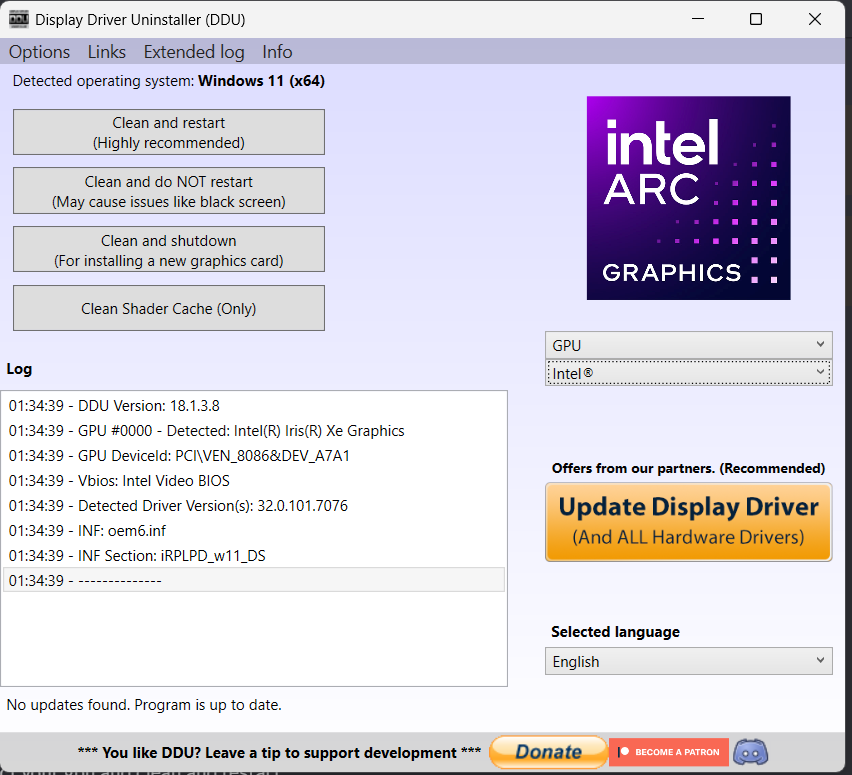This screenshot has height=775, width=852.
Task: Click Clean and shutdown button
Action: [x=169, y=249]
